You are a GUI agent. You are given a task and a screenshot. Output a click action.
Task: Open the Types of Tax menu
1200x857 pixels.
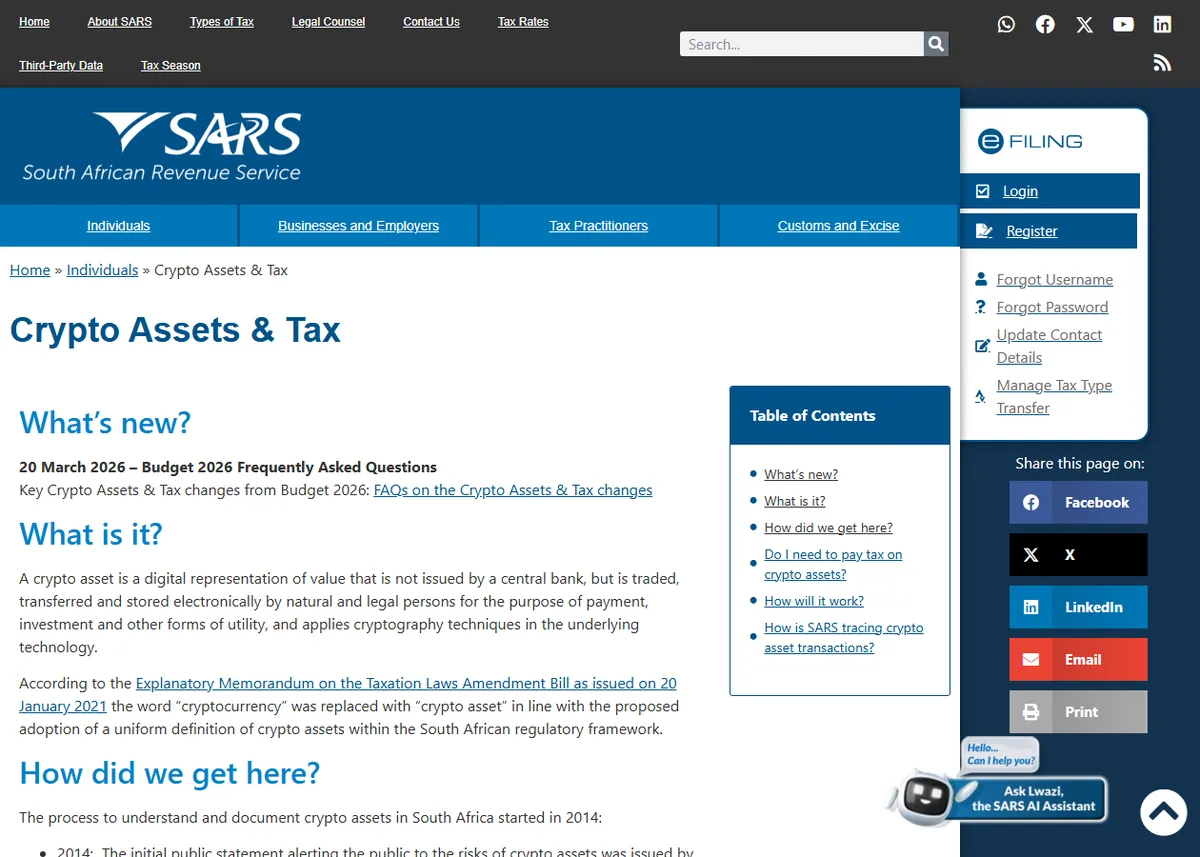click(x=222, y=22)
